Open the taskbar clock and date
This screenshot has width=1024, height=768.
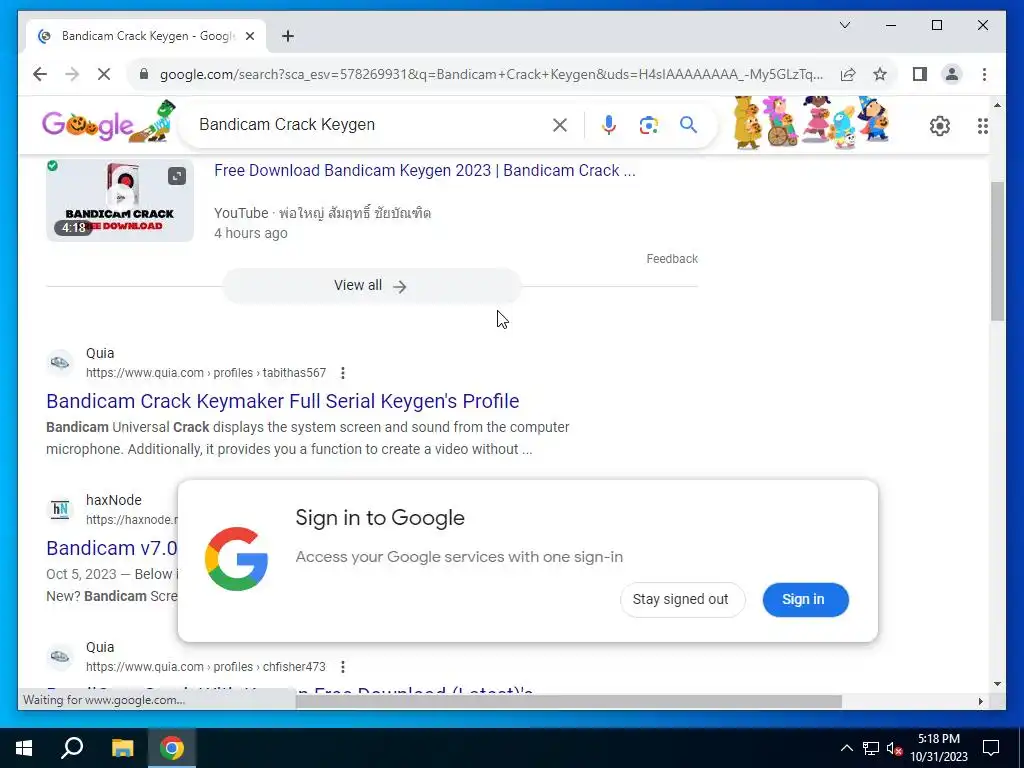(x=938, y=748)
